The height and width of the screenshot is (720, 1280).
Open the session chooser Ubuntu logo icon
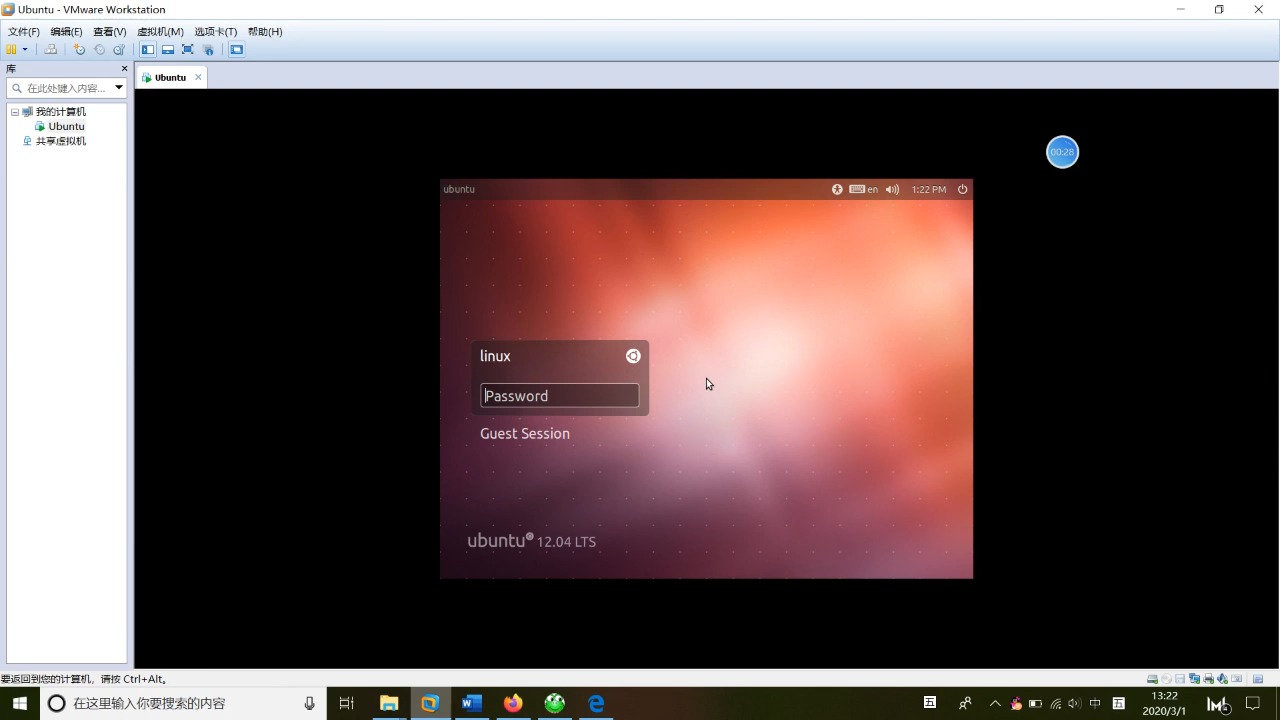coord(633,356)
